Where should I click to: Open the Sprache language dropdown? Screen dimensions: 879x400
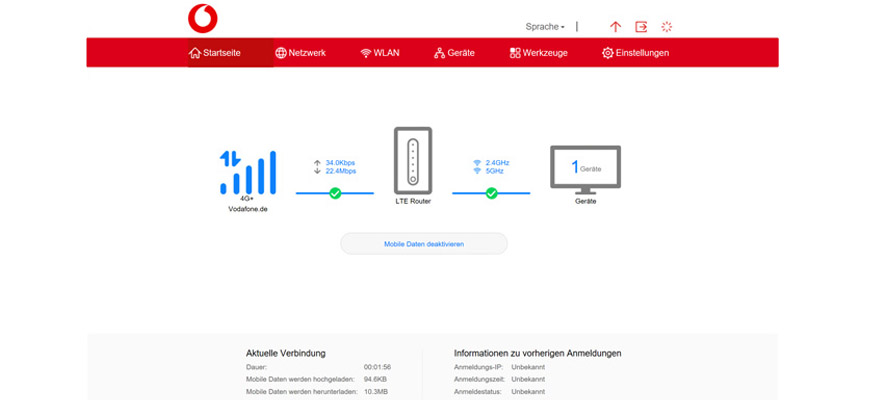(545, 27)
